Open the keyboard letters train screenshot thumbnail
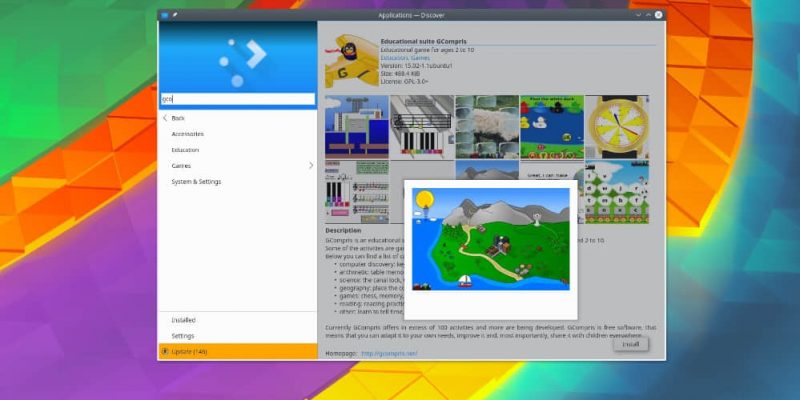Viewport: 800px width, 400px height. coord(617,192)
